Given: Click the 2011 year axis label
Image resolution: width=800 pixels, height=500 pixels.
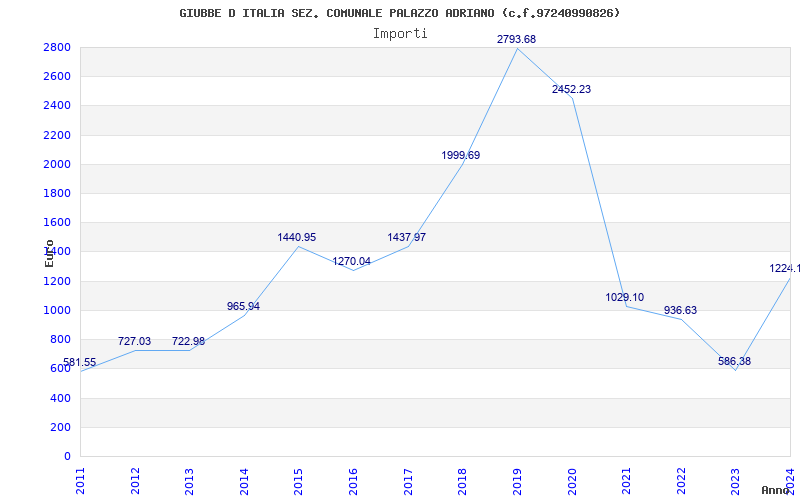Looking at the screenshot, I should (x=81, y=481).
